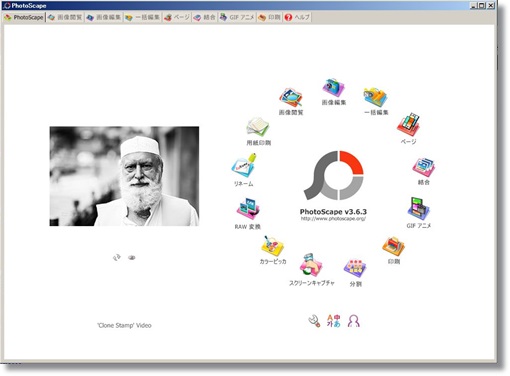
Task: Launch the スクリーンキャプチャ screen capture icon
Action: (x=311, y=265)
